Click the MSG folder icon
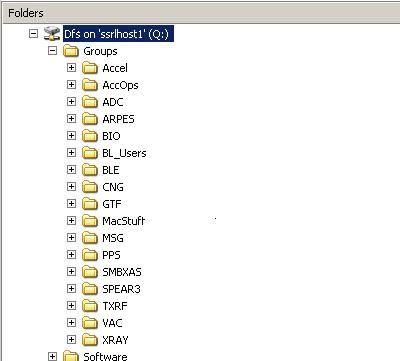The image size is (400, 361). click(x=90, y=238)
